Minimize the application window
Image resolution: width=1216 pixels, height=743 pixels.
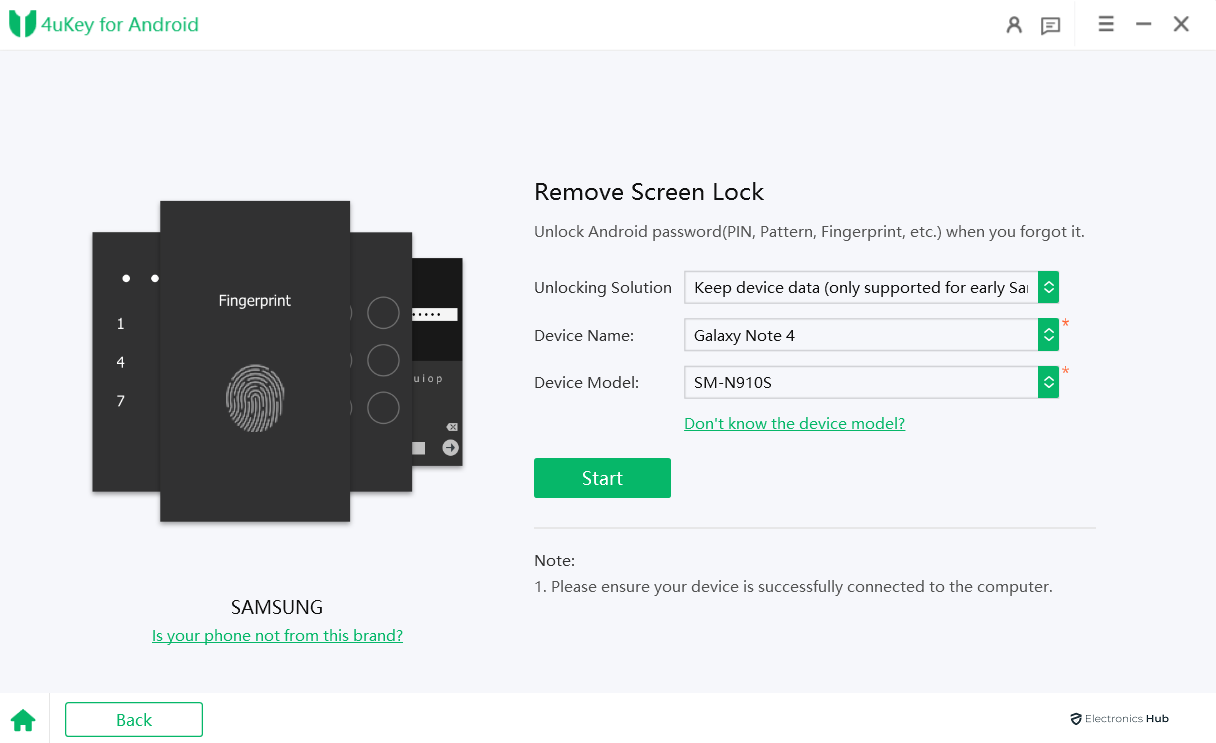pyautogui.click(x=1144, y=24)
